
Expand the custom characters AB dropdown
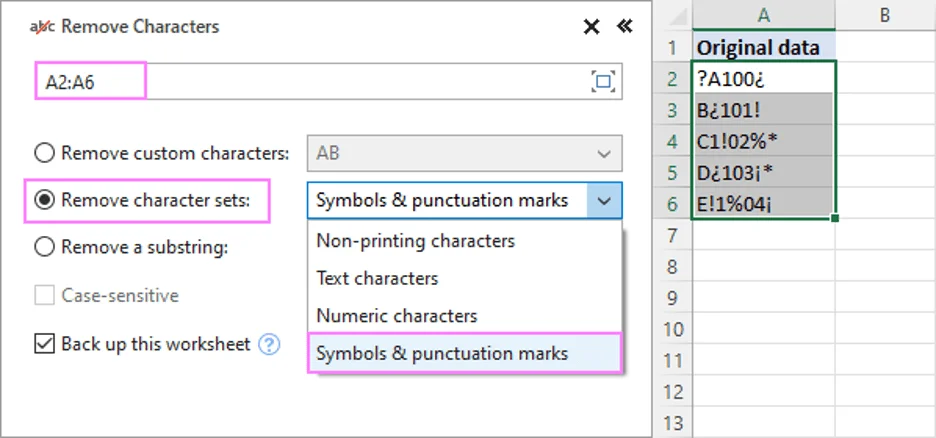(603, 154)
